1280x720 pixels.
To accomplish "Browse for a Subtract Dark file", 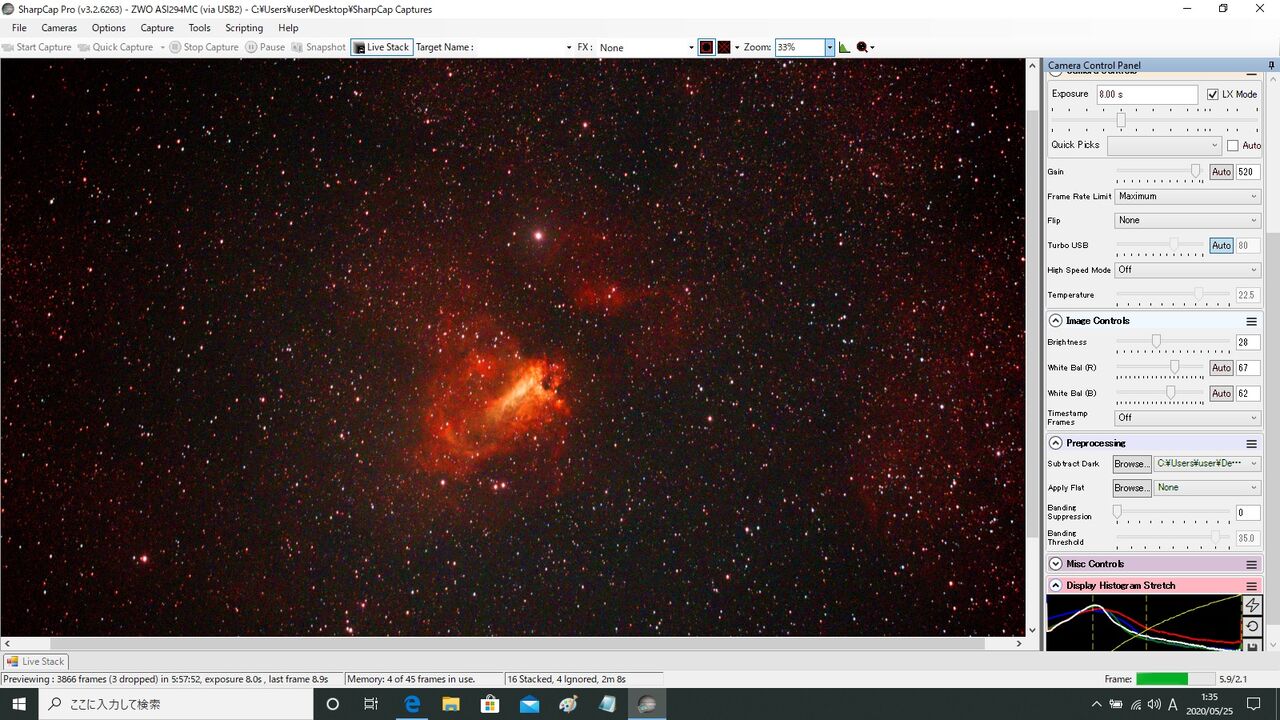I will click(1132, 464).
